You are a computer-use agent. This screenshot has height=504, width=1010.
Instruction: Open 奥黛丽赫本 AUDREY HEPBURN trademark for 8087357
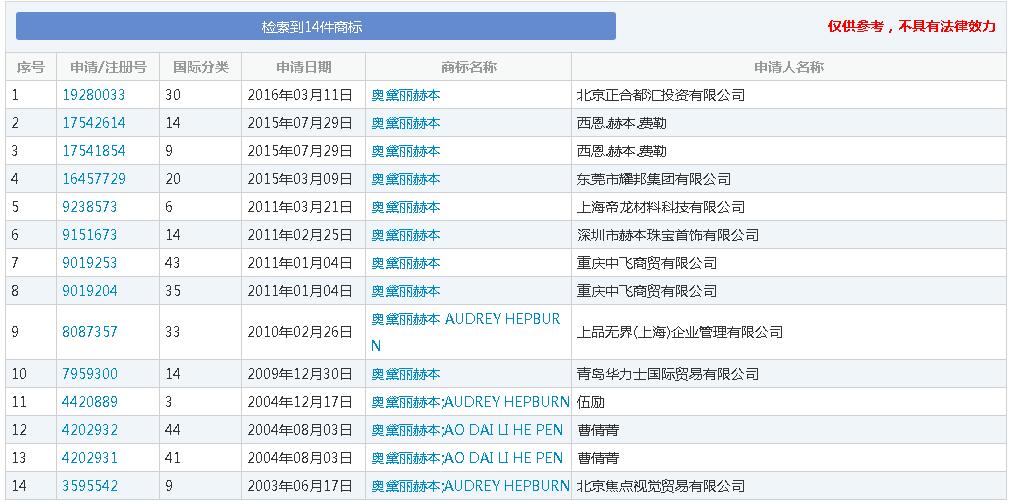coord(466,333)
